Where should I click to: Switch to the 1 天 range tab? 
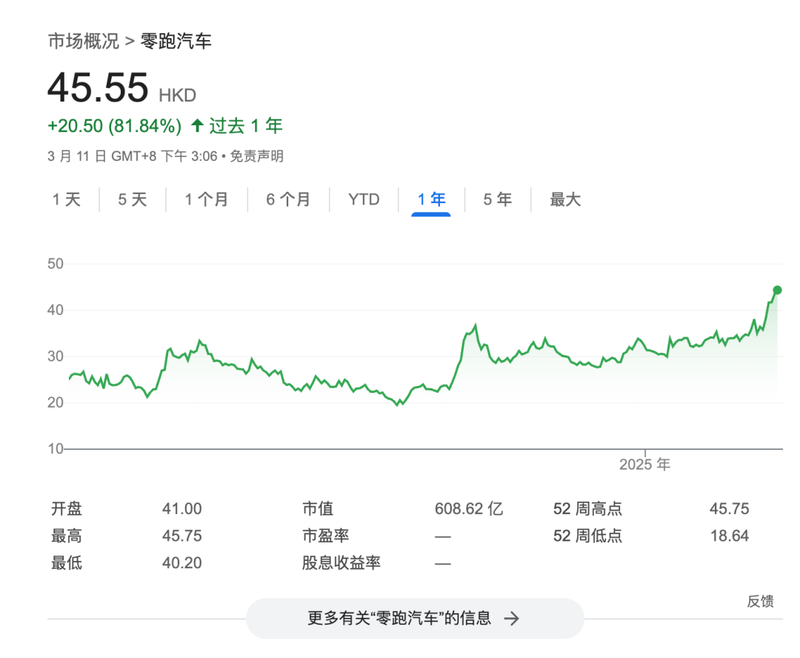67,199
